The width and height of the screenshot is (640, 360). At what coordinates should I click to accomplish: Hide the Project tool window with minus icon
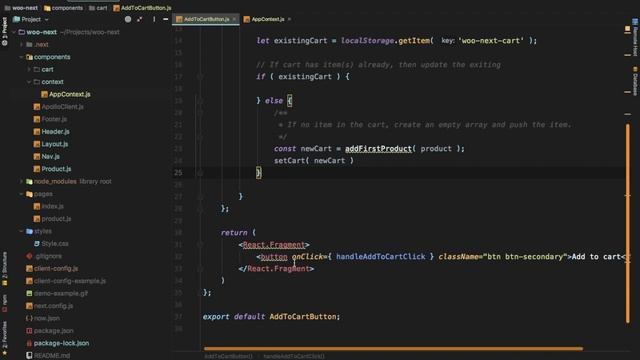coord(165,19)
